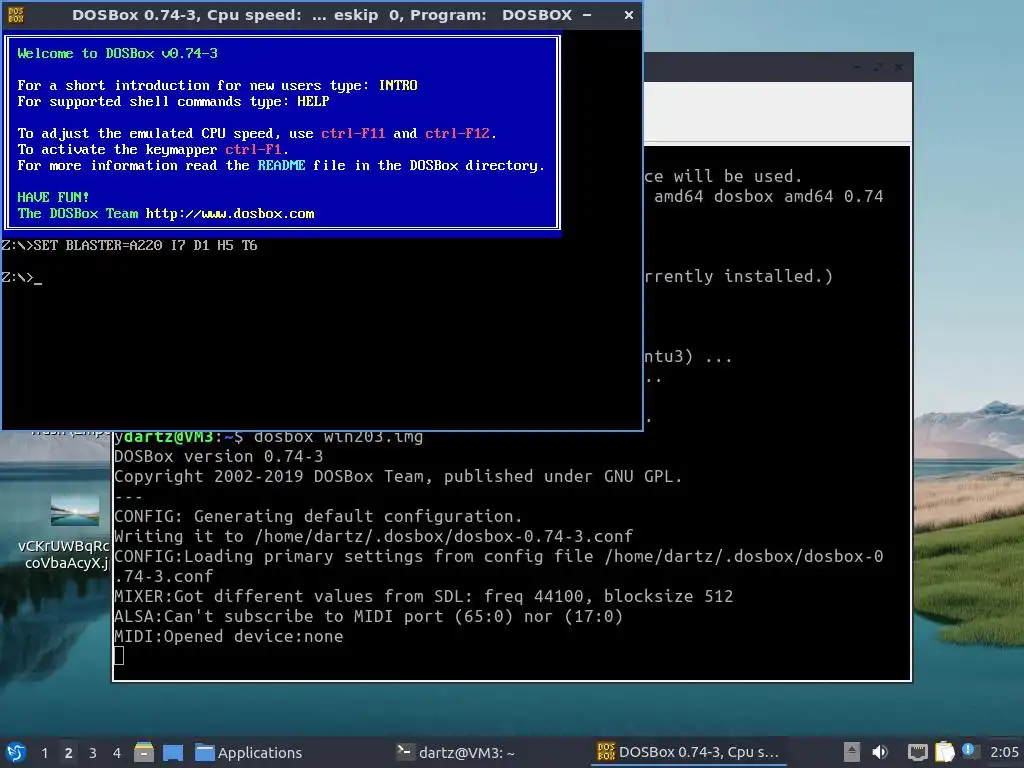Screen dimensions: 1024x768
Task: Click the 'Copyright 2002-2019 DOSBox Team' terminal line
Action: pyautogui.click(x=398, y=476)
